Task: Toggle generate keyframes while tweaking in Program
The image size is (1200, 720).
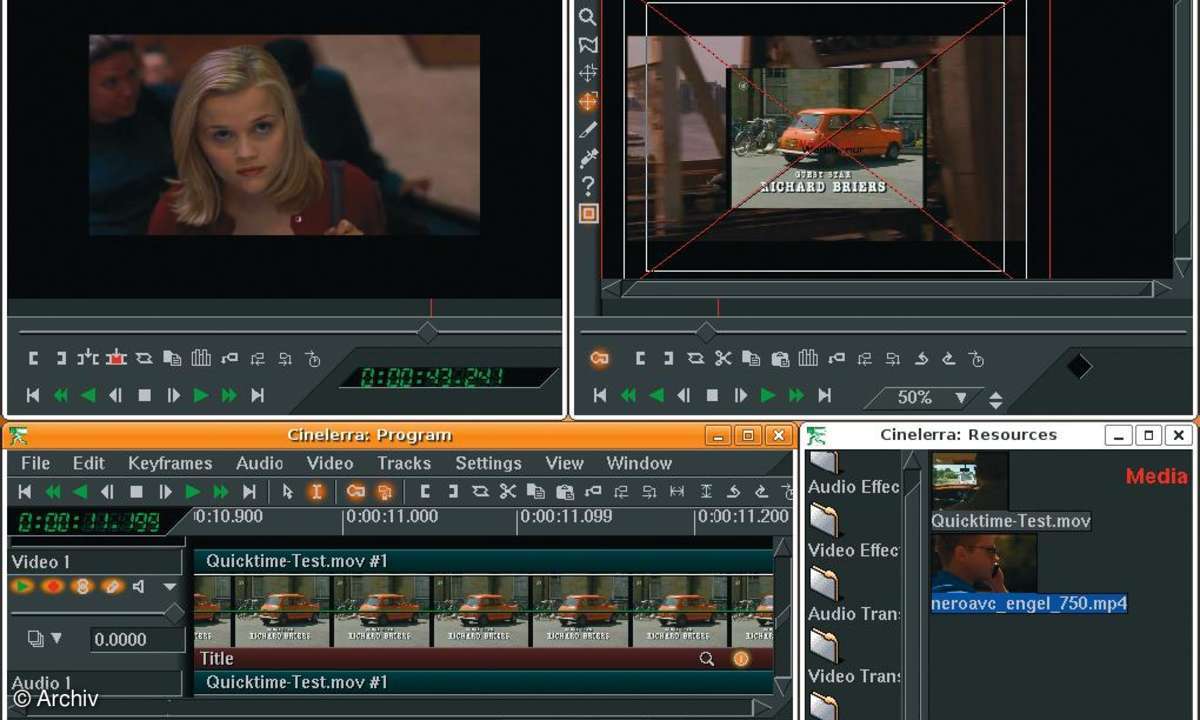Action: click(x=355, y=491)
